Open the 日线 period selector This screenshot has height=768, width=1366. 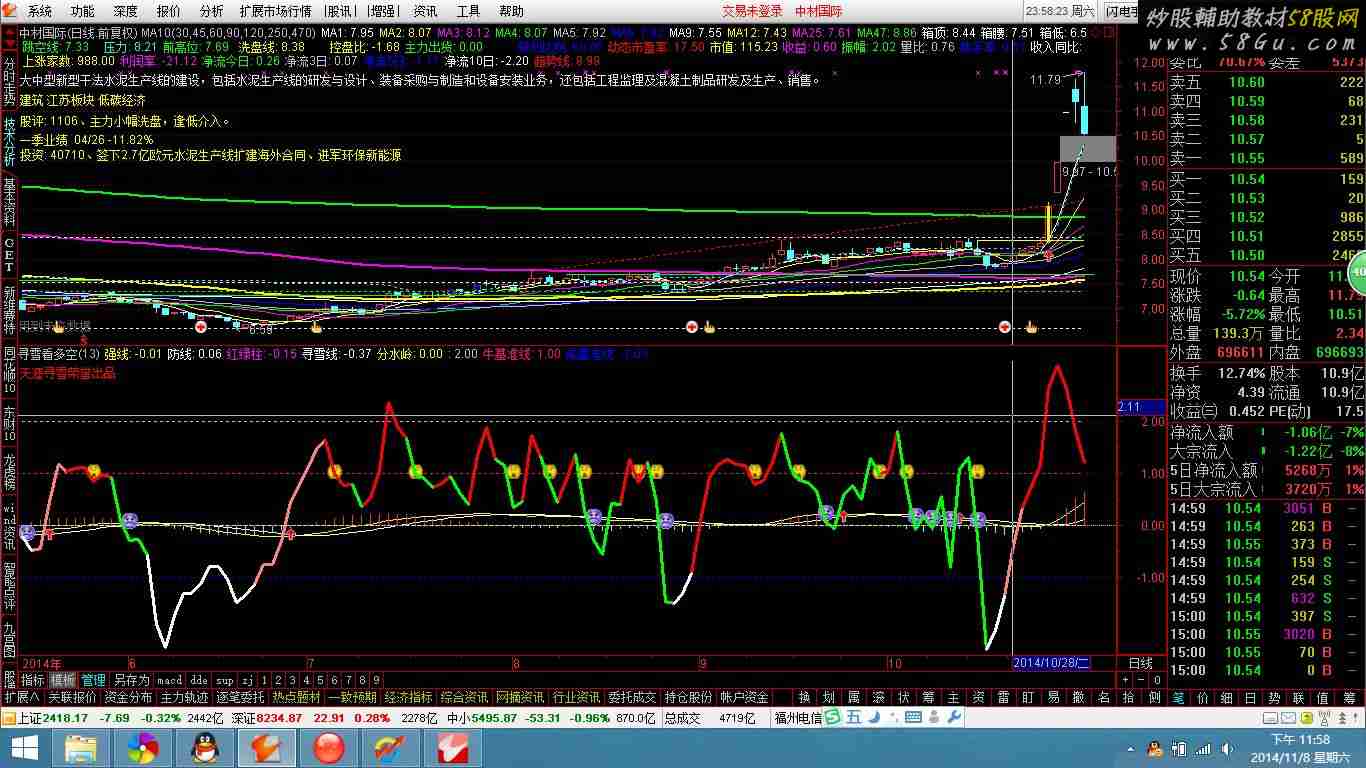point(1141,663)
